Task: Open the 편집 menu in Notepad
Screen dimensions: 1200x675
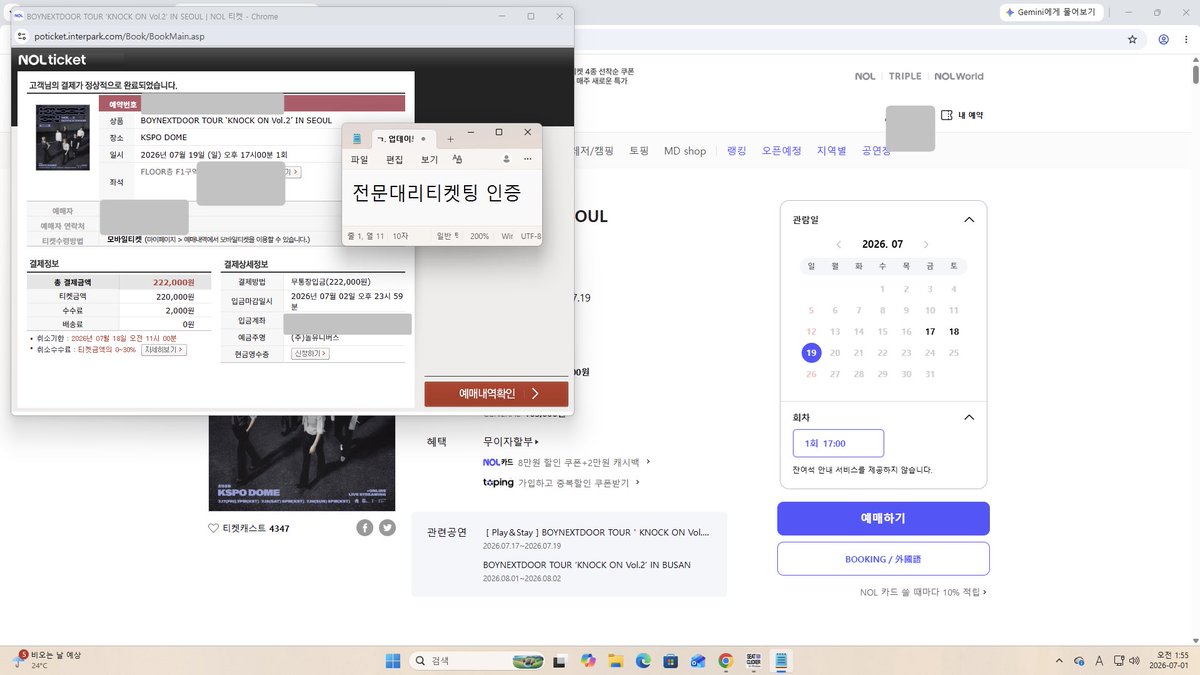Action: click(394, 159)
